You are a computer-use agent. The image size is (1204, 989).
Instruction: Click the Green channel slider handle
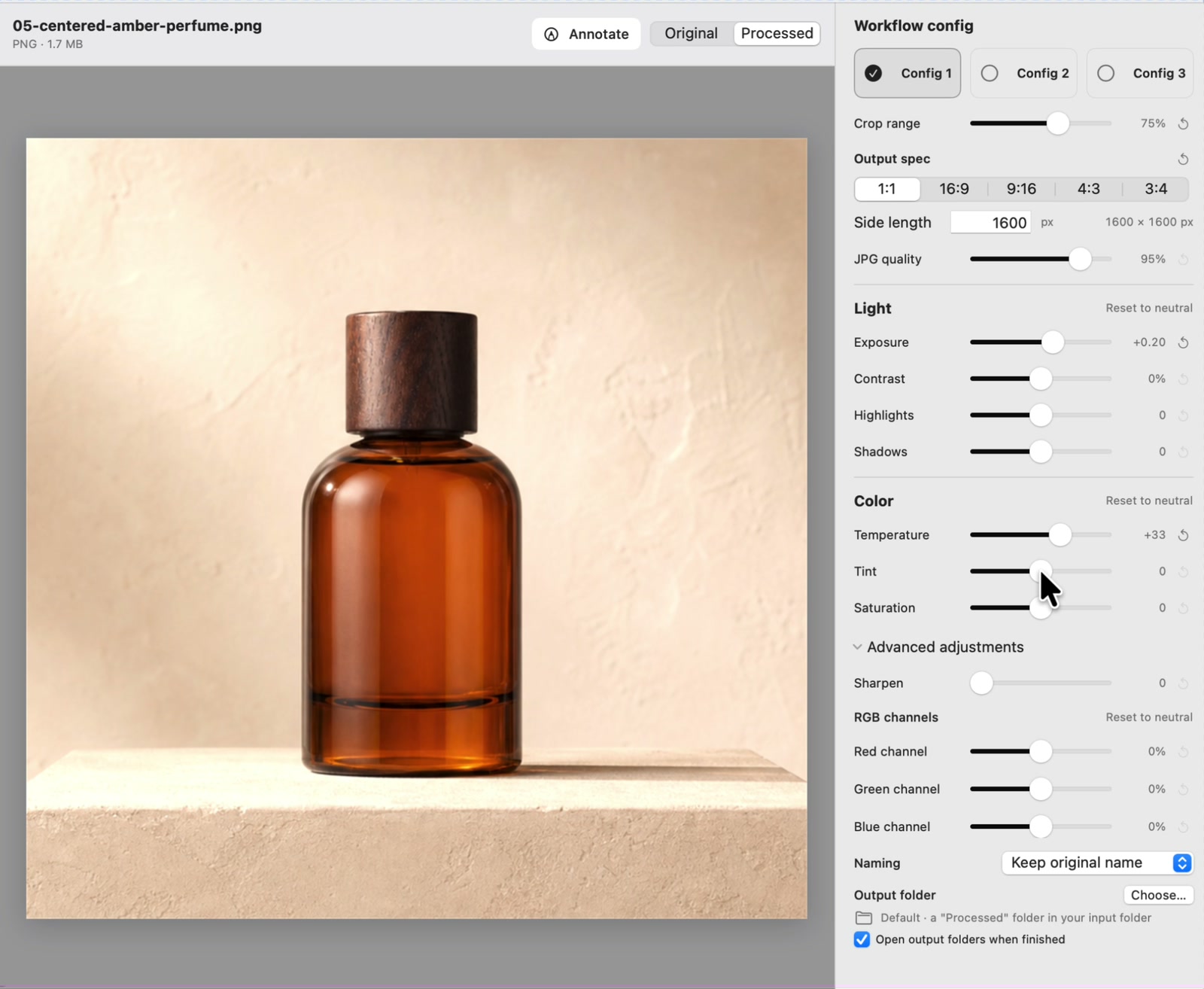[x=1041, y=789]
